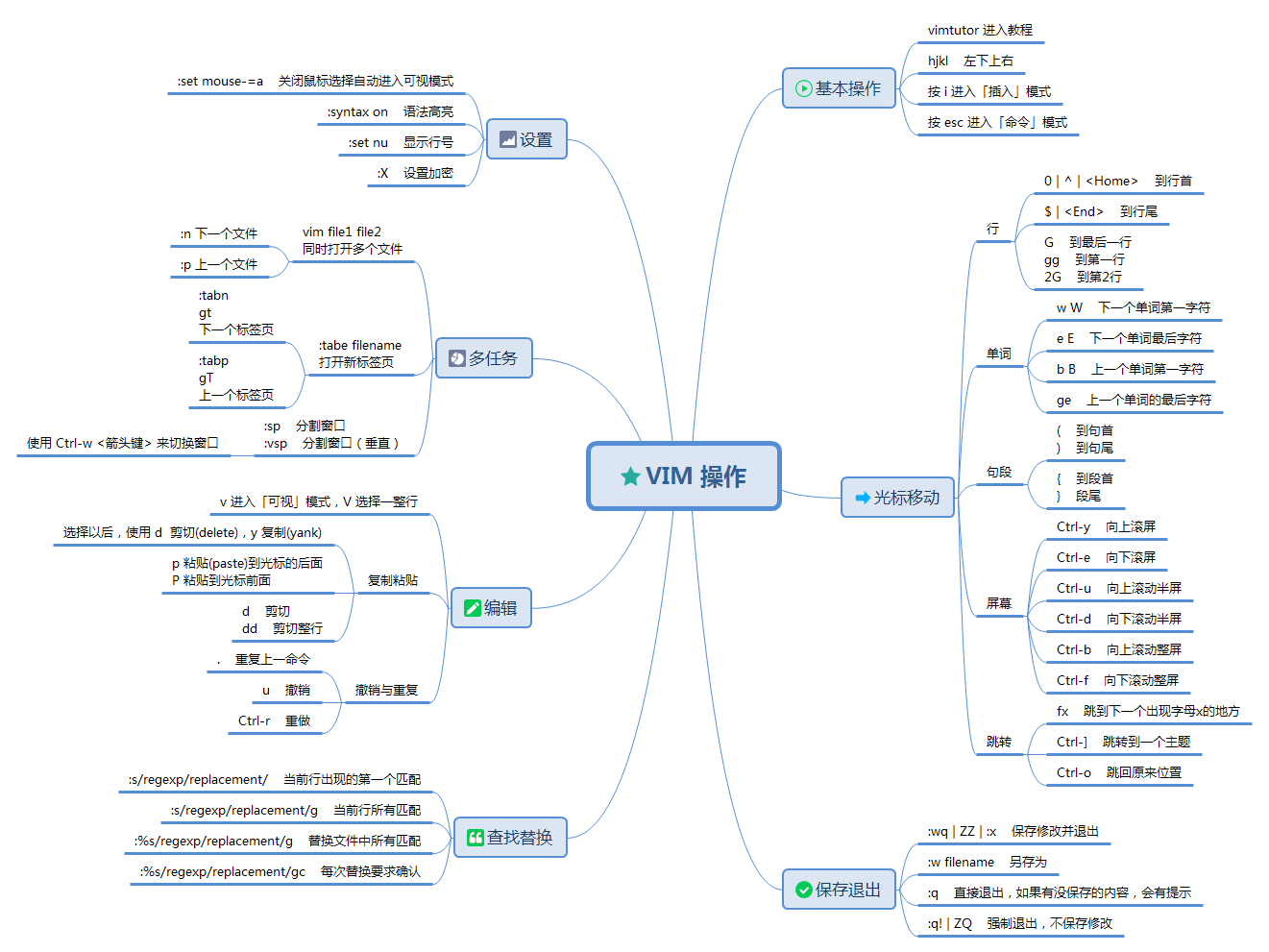Select the vimtutor 进入教程 entry
Image resolution: width=1269 pixels, height=952 pixels.
pyautogui.click(x=980, y=30)
